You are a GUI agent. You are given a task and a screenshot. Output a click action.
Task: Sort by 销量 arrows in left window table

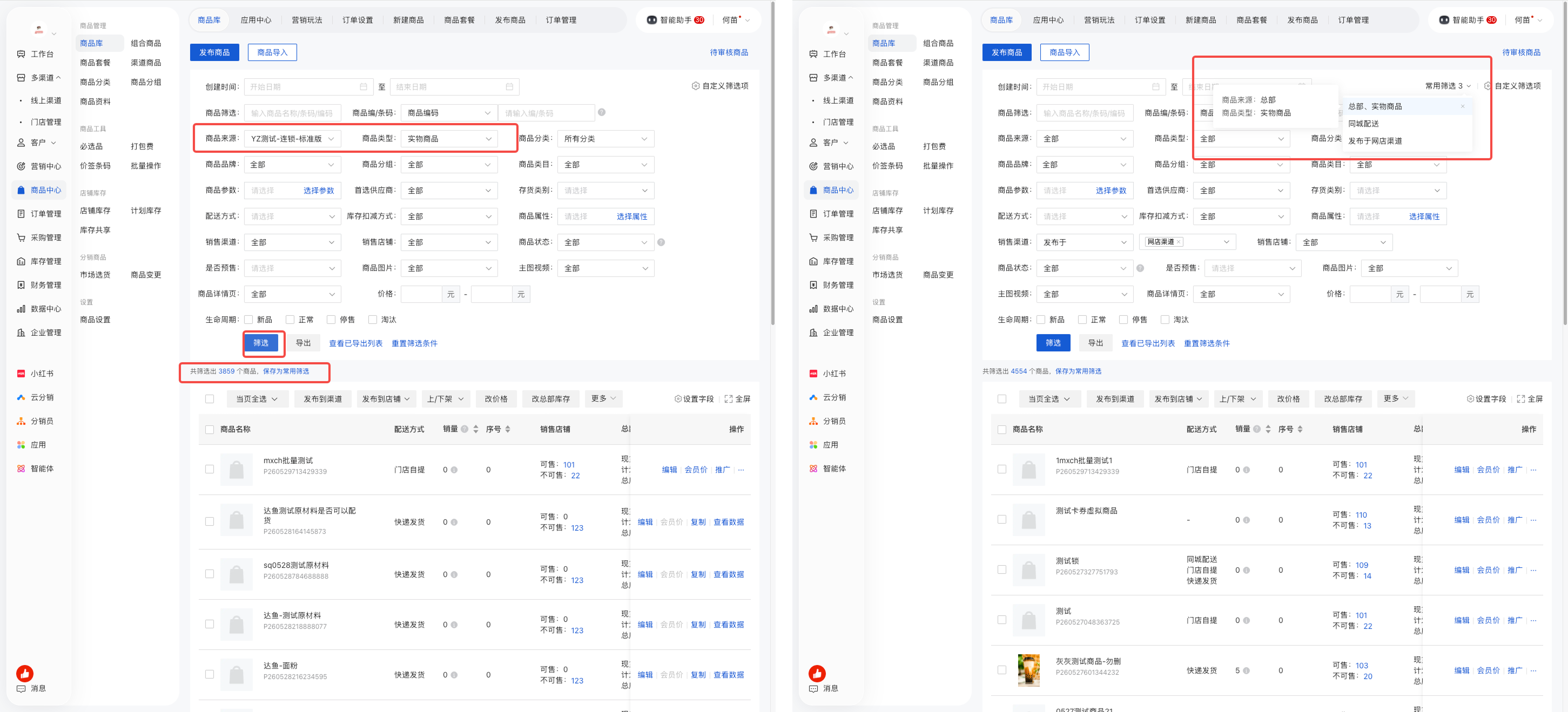pos(475,429)
